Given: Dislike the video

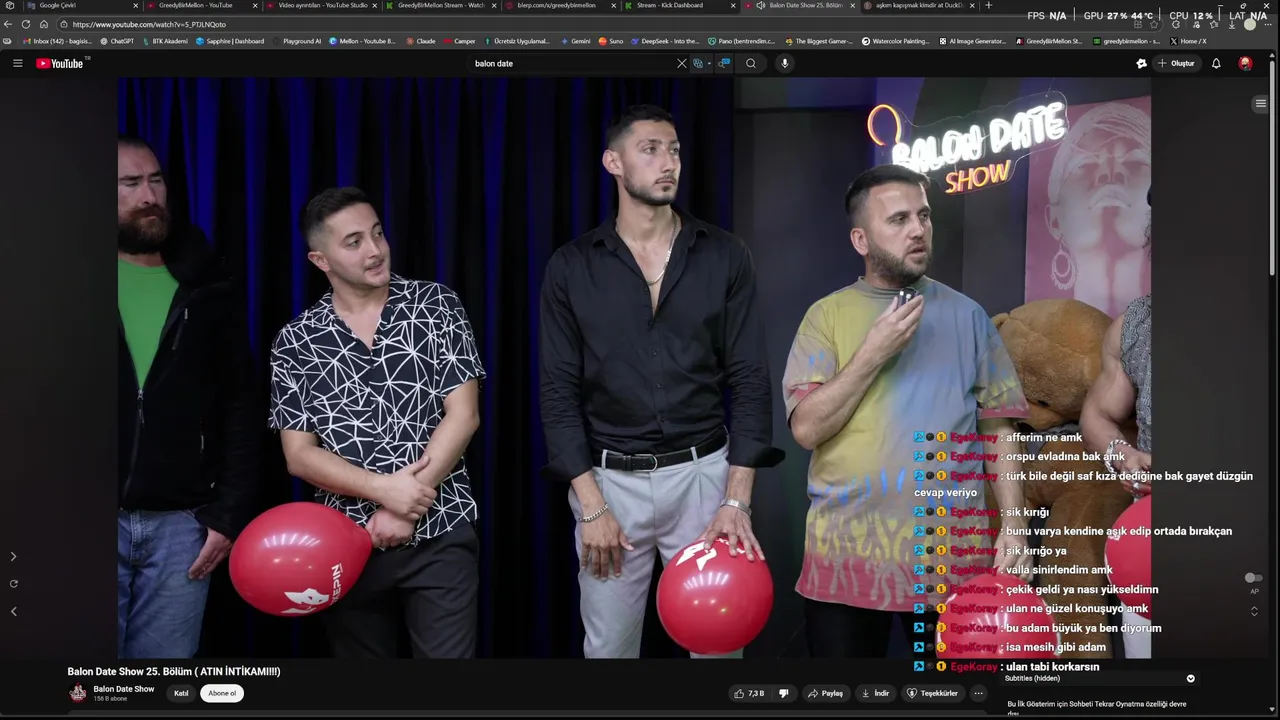Looking at the screenshot, I should 784,693.
